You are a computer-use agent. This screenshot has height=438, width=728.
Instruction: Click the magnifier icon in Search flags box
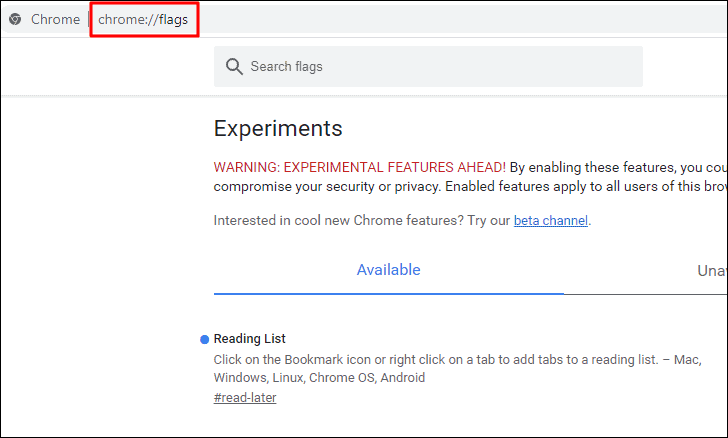click(234, 66)
